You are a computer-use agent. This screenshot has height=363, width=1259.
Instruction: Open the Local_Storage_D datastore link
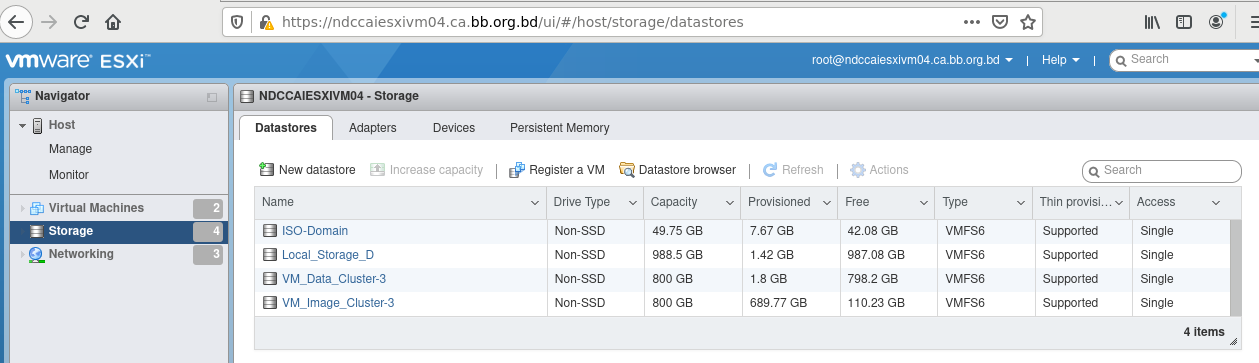click(328, 255)
